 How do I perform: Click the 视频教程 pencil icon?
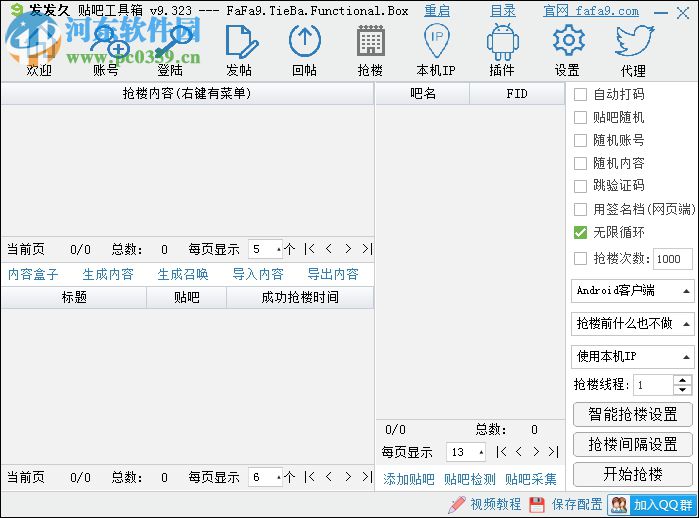[457, 505]
